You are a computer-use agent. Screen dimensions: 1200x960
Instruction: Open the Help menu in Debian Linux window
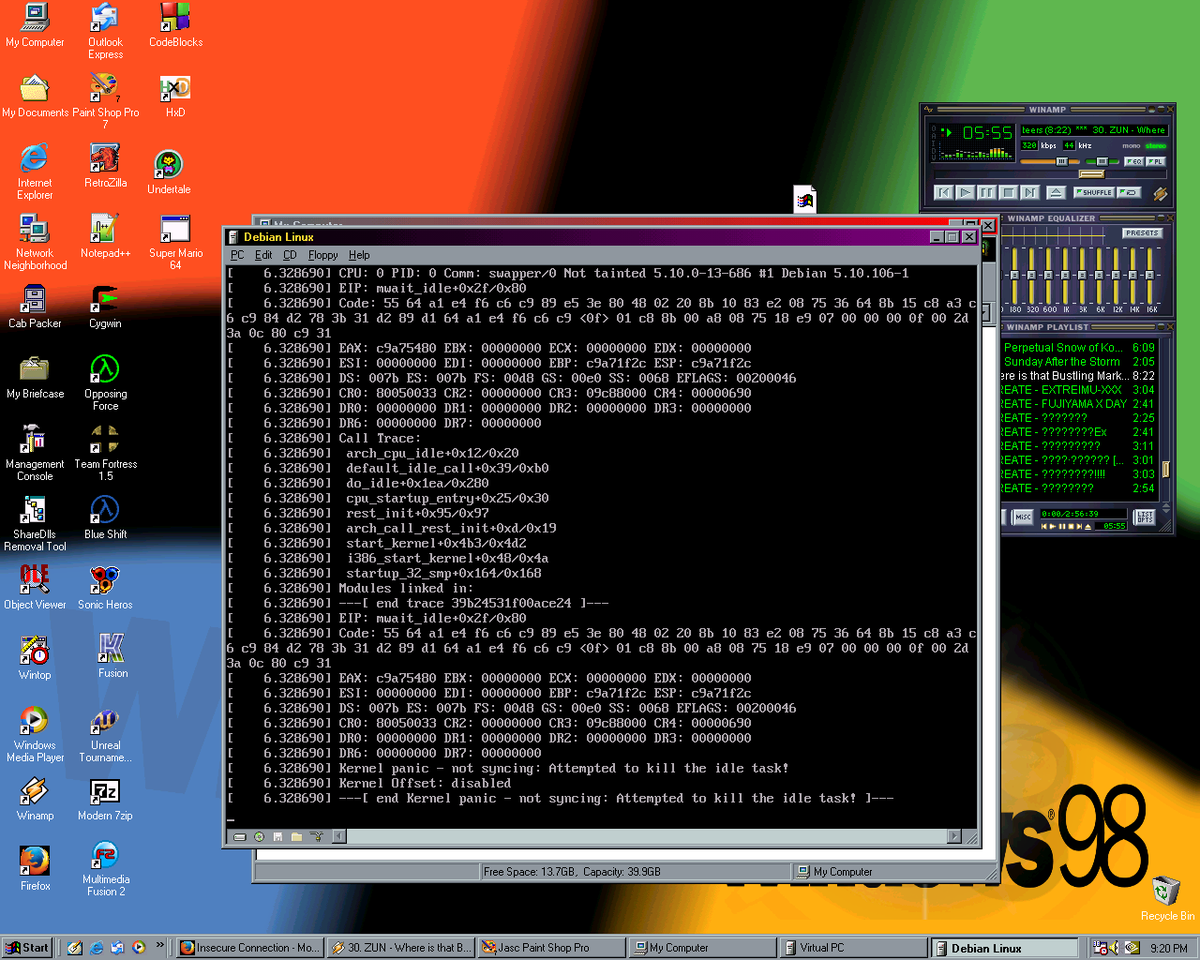[x=359, y=255]
